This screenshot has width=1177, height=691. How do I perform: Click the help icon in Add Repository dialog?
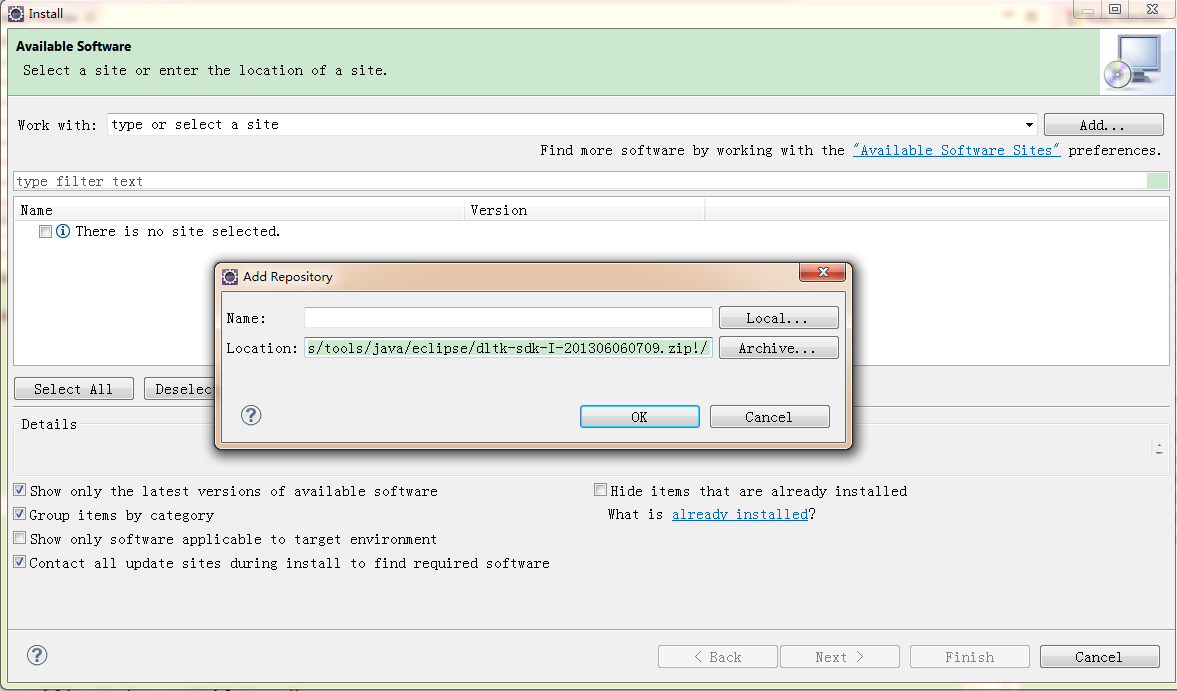pyautogui.click(x=251, y=415)
